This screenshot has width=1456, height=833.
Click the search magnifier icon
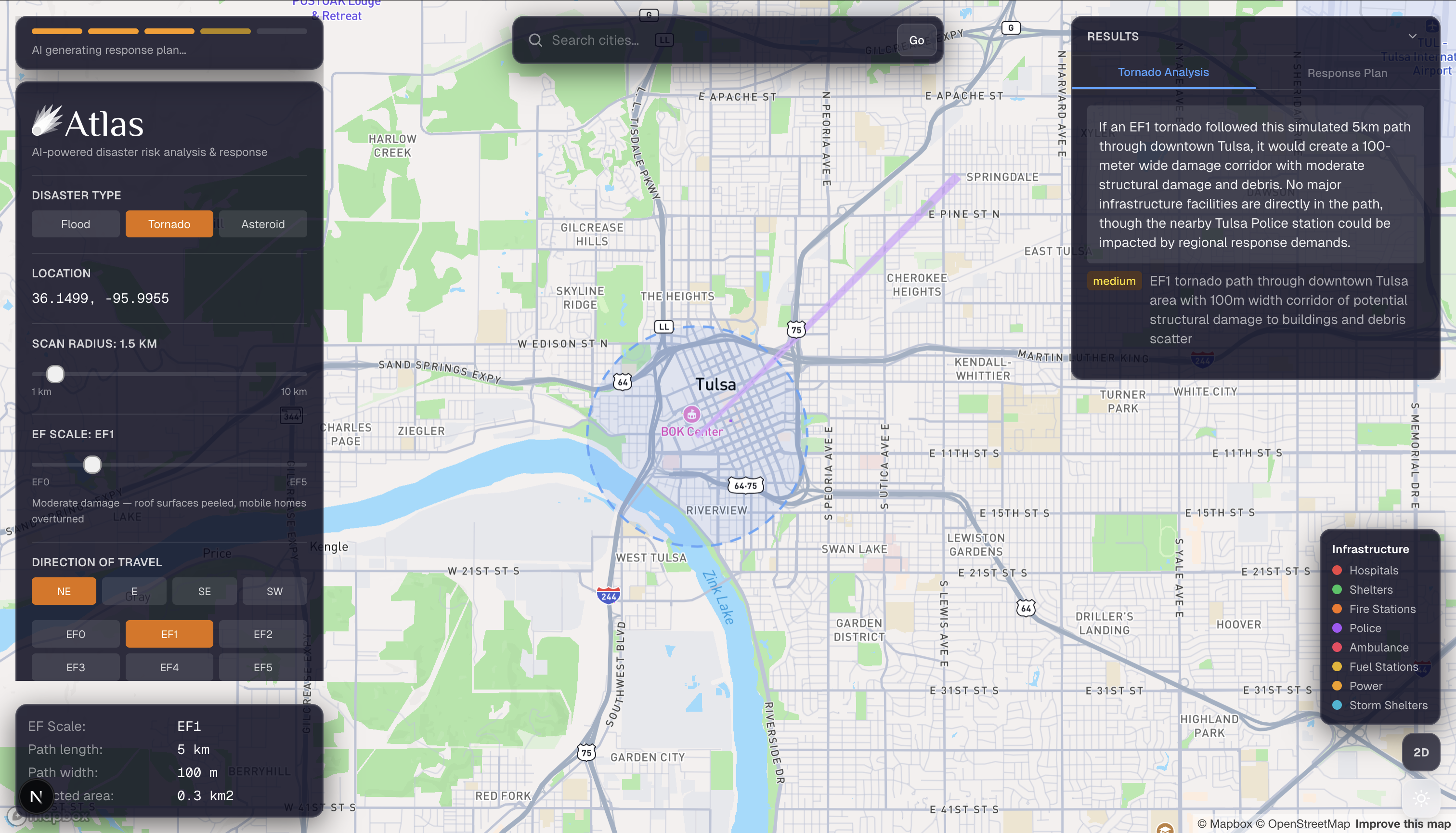535,40
